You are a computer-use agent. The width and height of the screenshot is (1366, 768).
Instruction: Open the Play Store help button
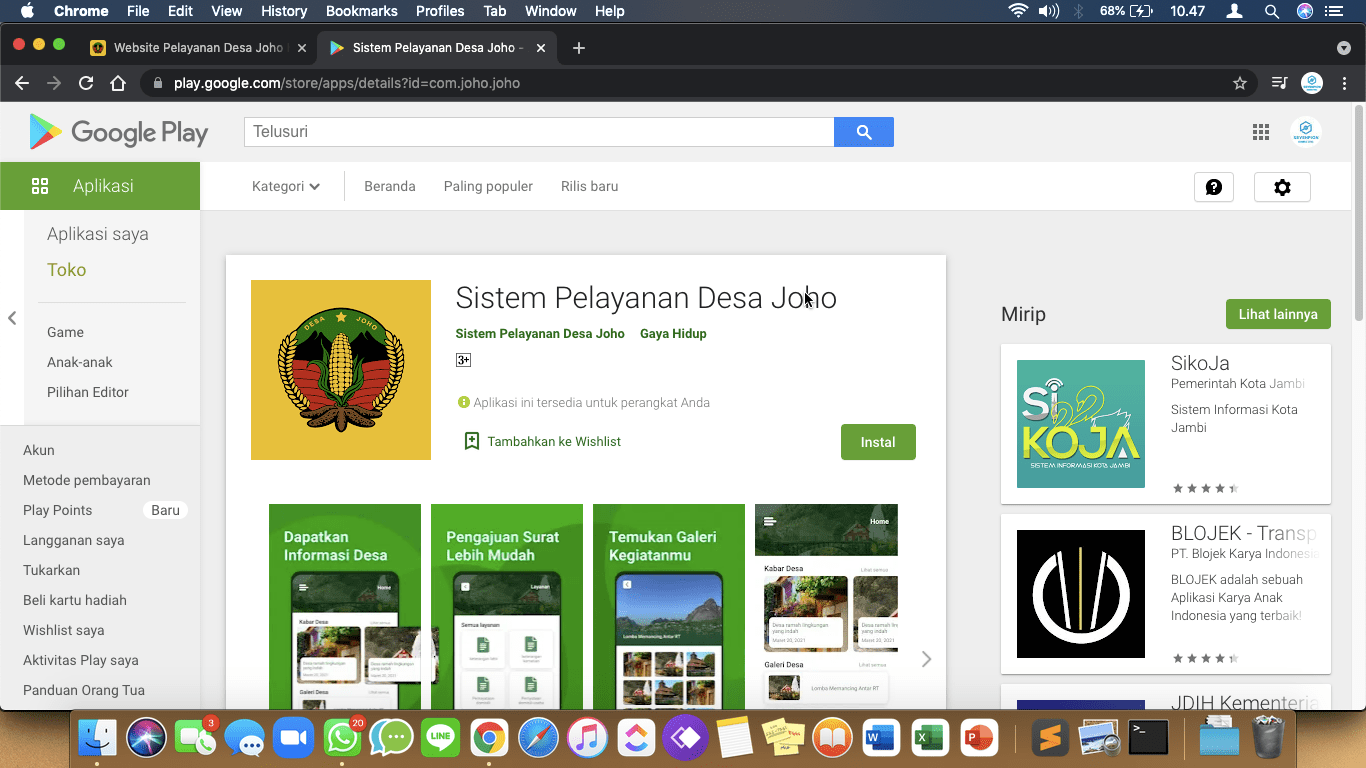click(1214, 187)
